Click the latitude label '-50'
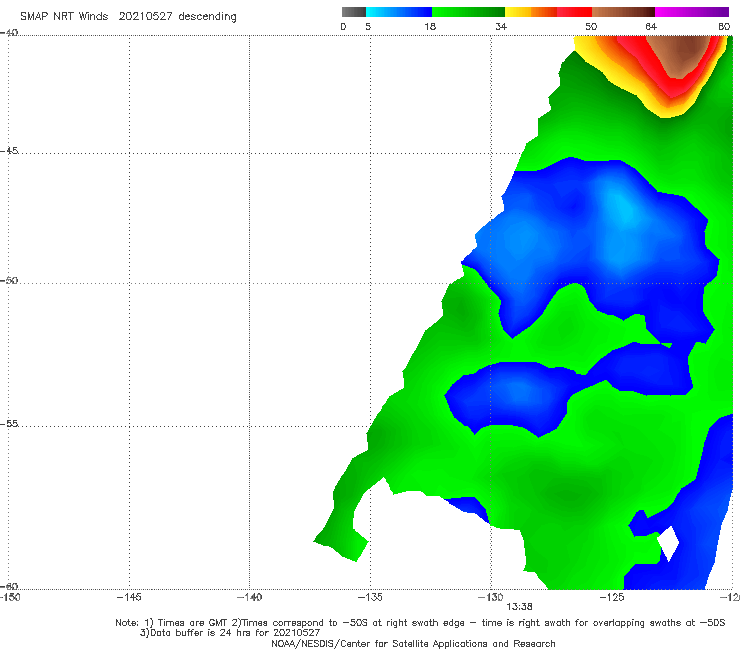740x650 pixels. [9, 280]
